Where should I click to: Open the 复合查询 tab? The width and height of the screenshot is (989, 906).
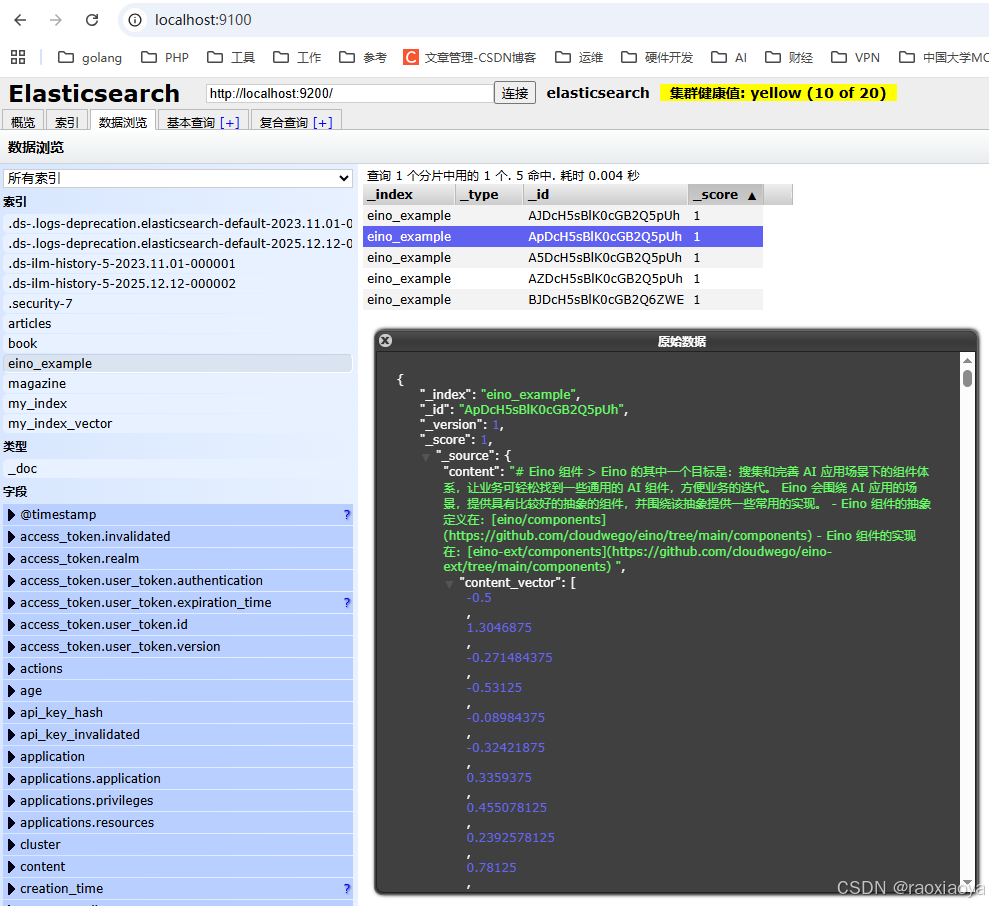click(296, 122)
